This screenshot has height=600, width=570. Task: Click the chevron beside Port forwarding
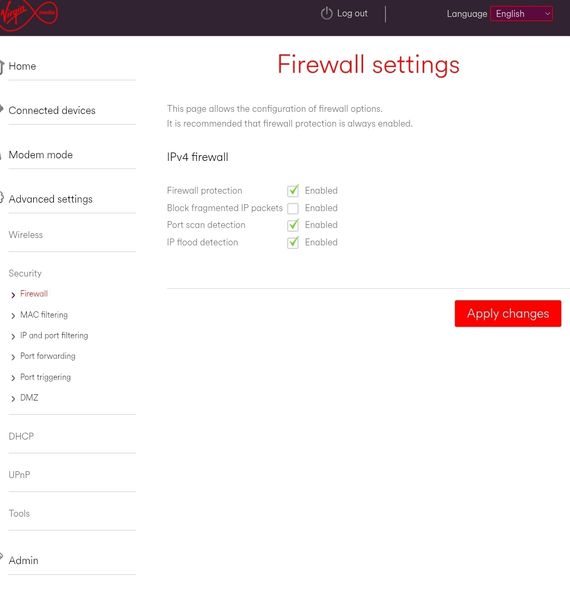pos(13,357)
